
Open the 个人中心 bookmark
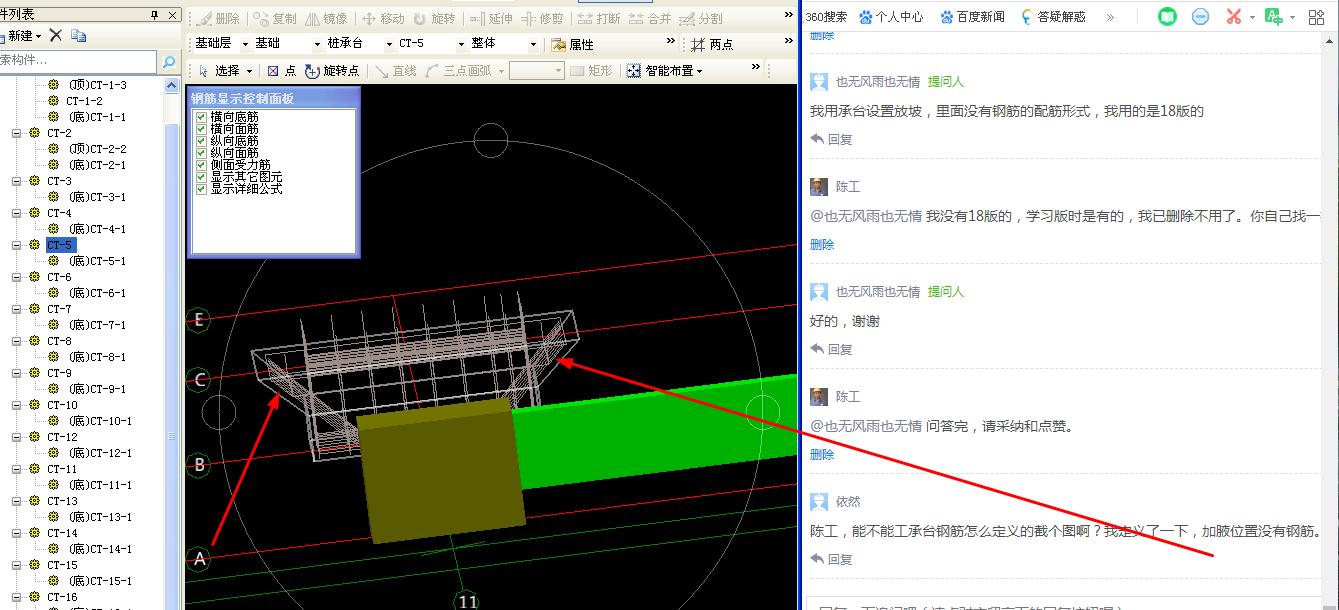(x=890, y=17)
